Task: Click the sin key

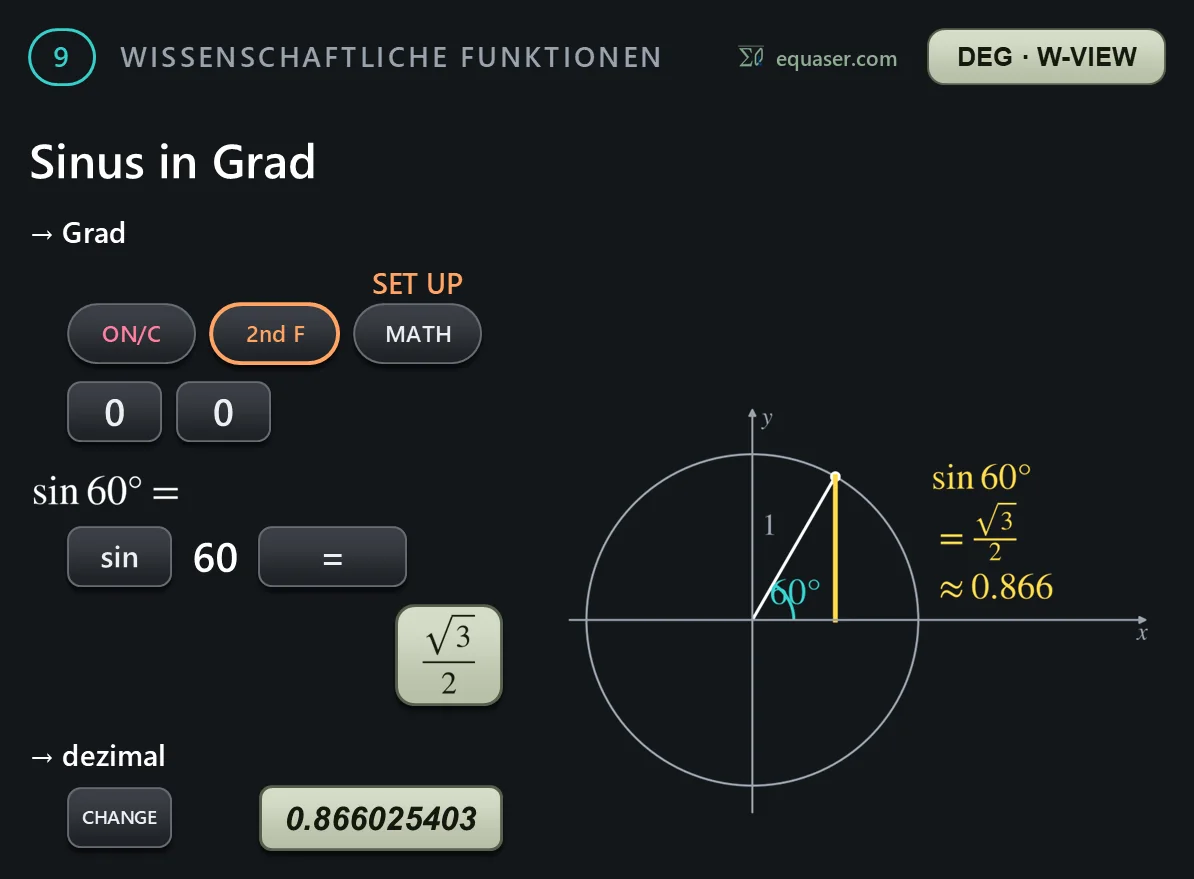Action: click(x=120, y=557)
